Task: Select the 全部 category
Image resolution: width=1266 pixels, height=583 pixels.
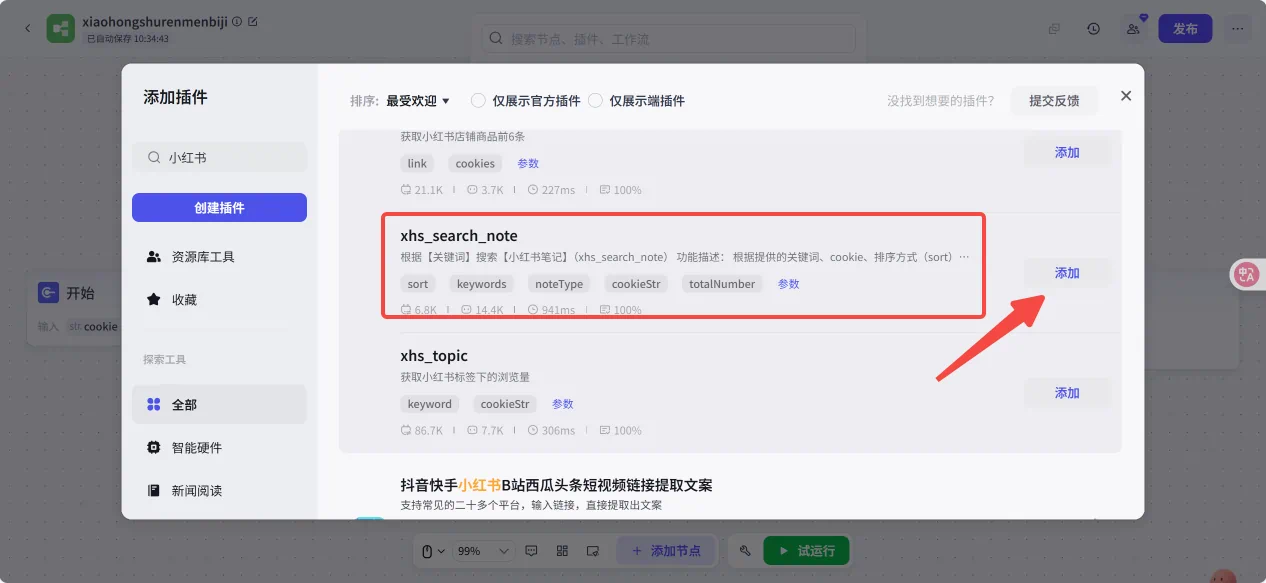Action: [x=219, y=405]
